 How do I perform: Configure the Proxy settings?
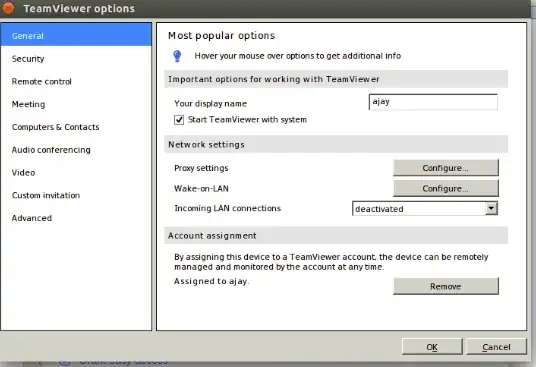446,168
